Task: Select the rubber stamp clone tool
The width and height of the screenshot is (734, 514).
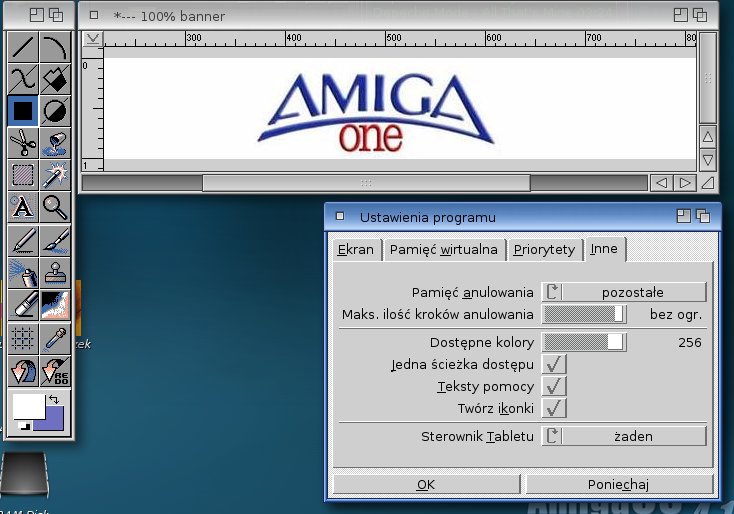Action: pos(55,273)
